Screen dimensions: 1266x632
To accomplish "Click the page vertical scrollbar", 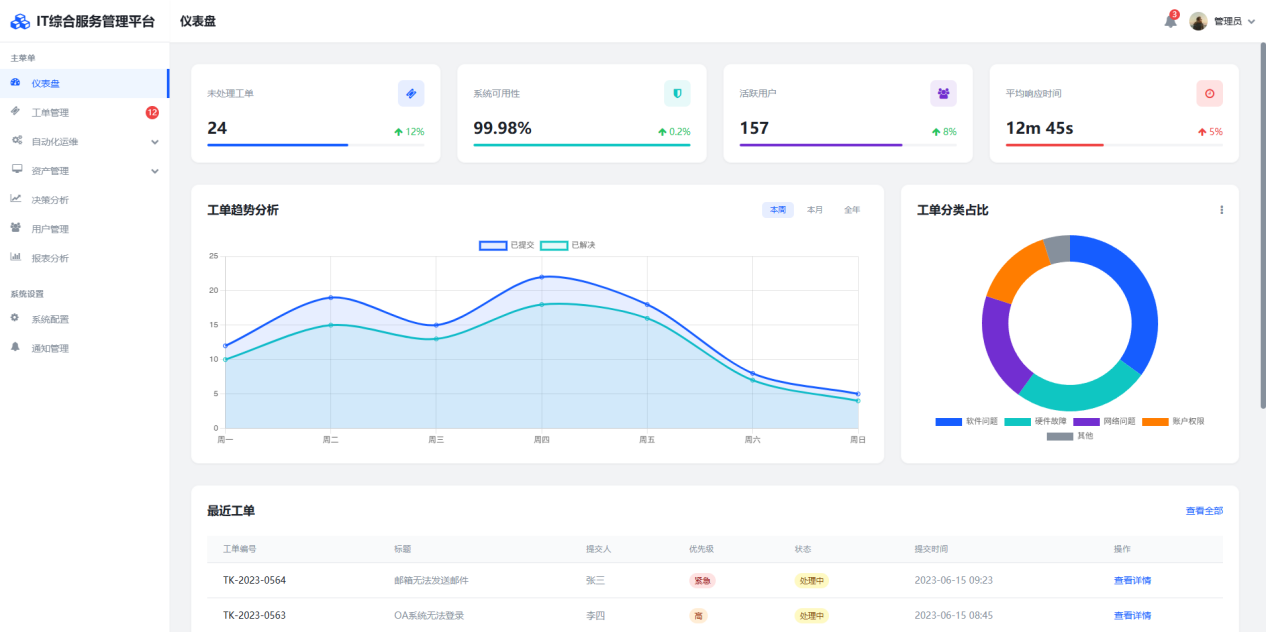I will (x=1262, y=225).
